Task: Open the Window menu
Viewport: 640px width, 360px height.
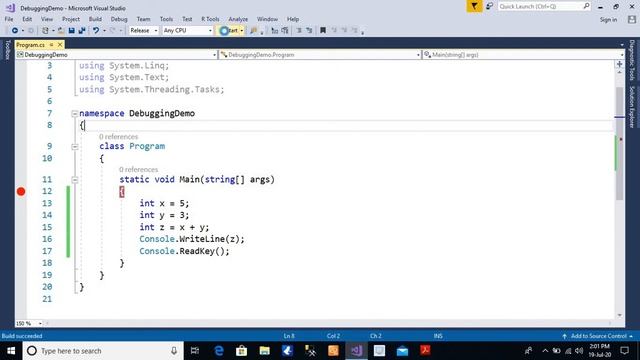Action: tap(267, 19)
